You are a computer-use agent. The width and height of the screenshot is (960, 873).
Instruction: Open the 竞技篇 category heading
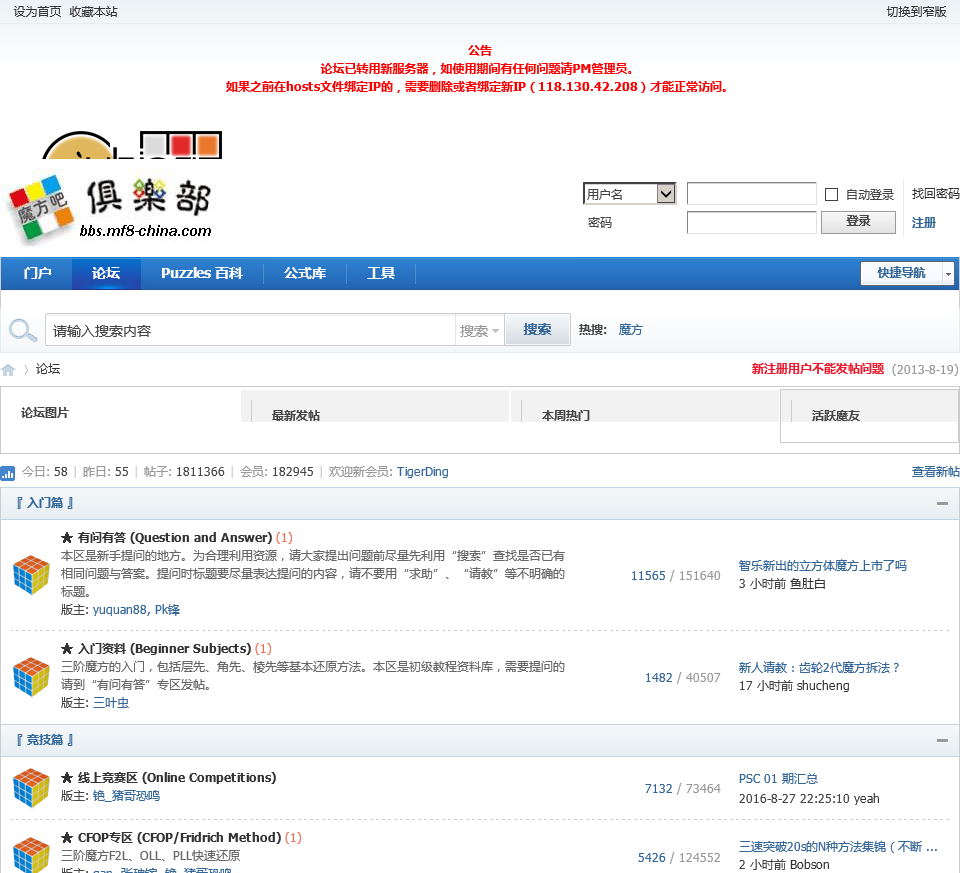pyautogui.click(x=45, y=740)
